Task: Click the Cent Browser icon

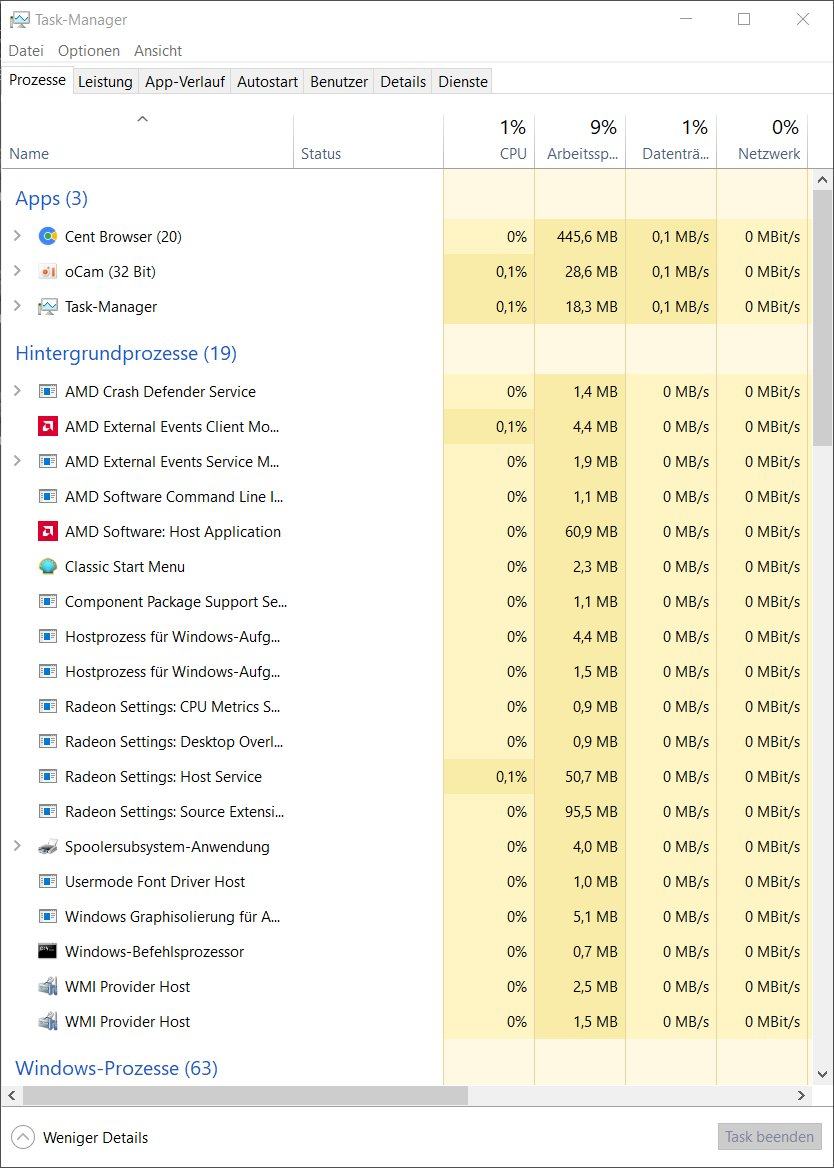Action: coord(47,237)
